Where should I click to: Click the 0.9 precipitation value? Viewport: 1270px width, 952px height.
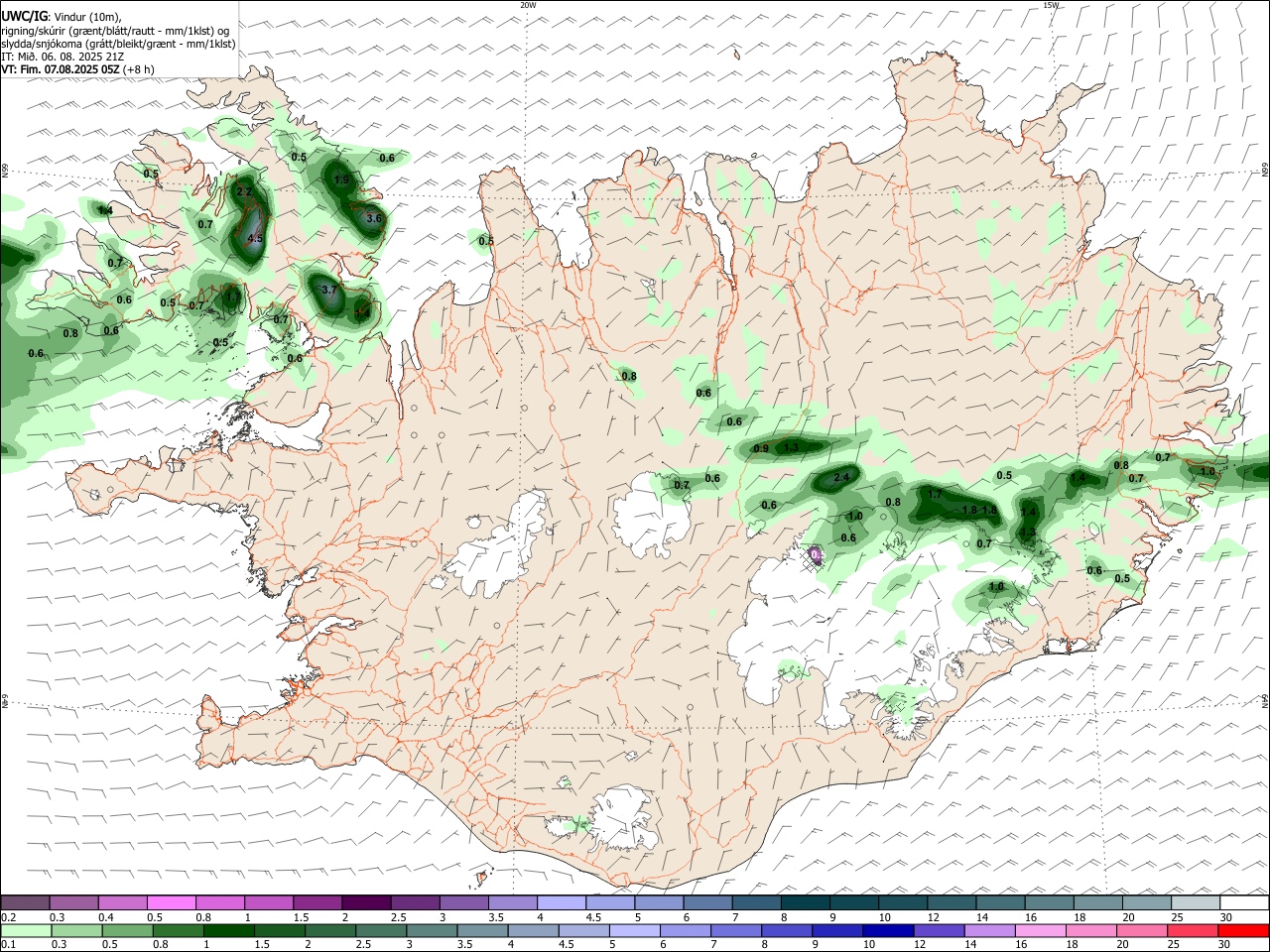(x=761, y=449)
